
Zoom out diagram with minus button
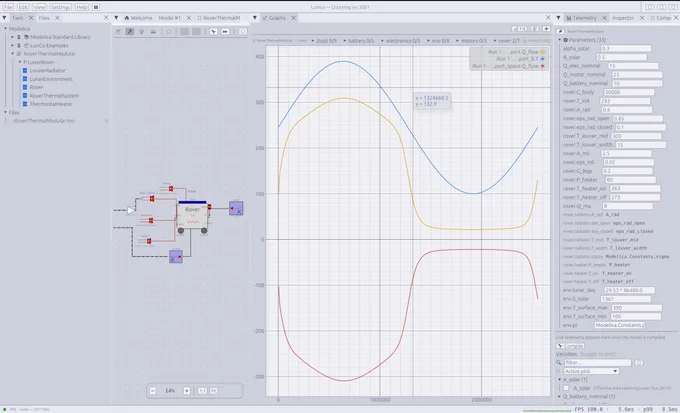pyautogui.click(x=153, y=391)
